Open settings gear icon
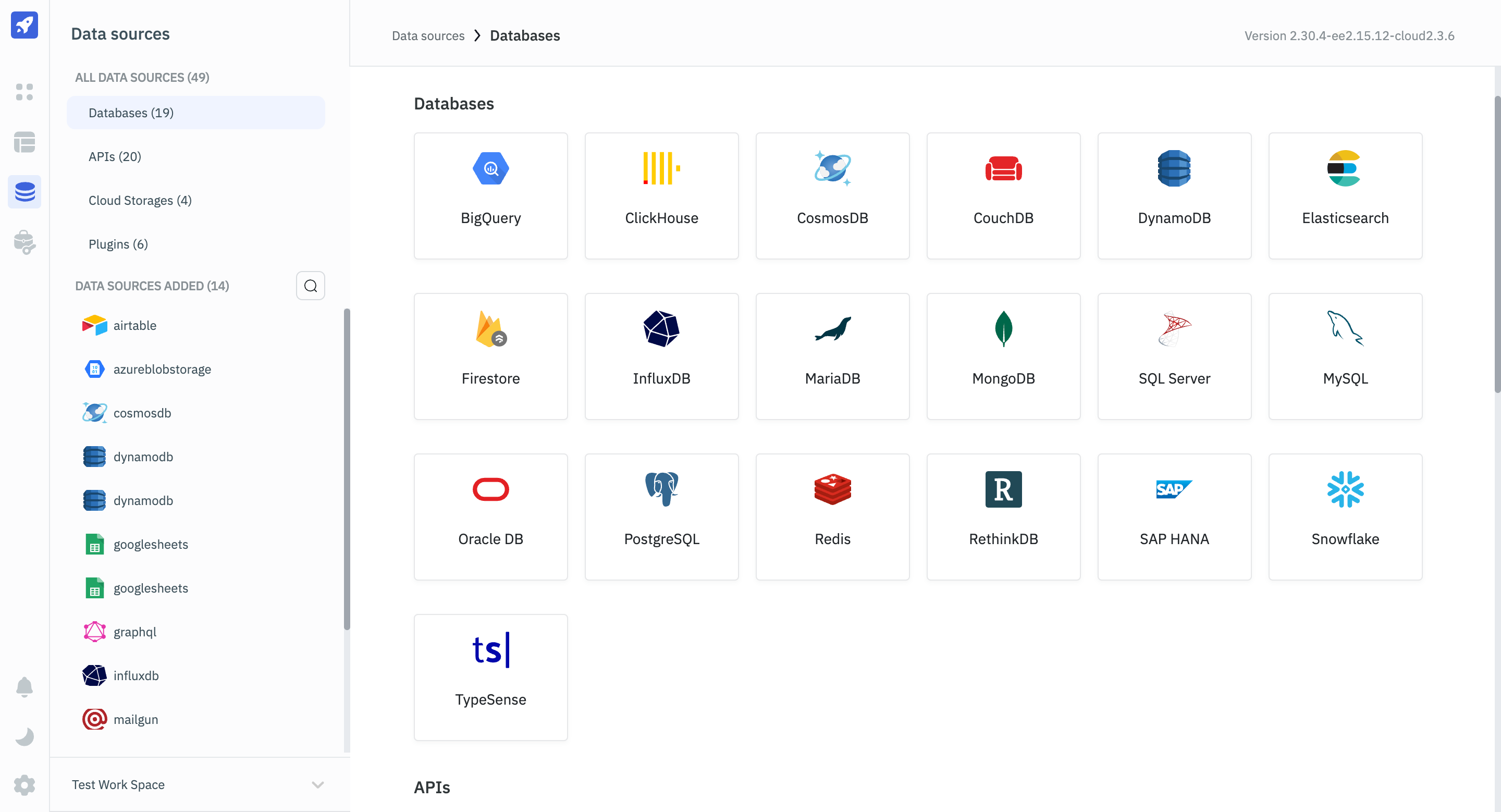 (x=24, y=784)
